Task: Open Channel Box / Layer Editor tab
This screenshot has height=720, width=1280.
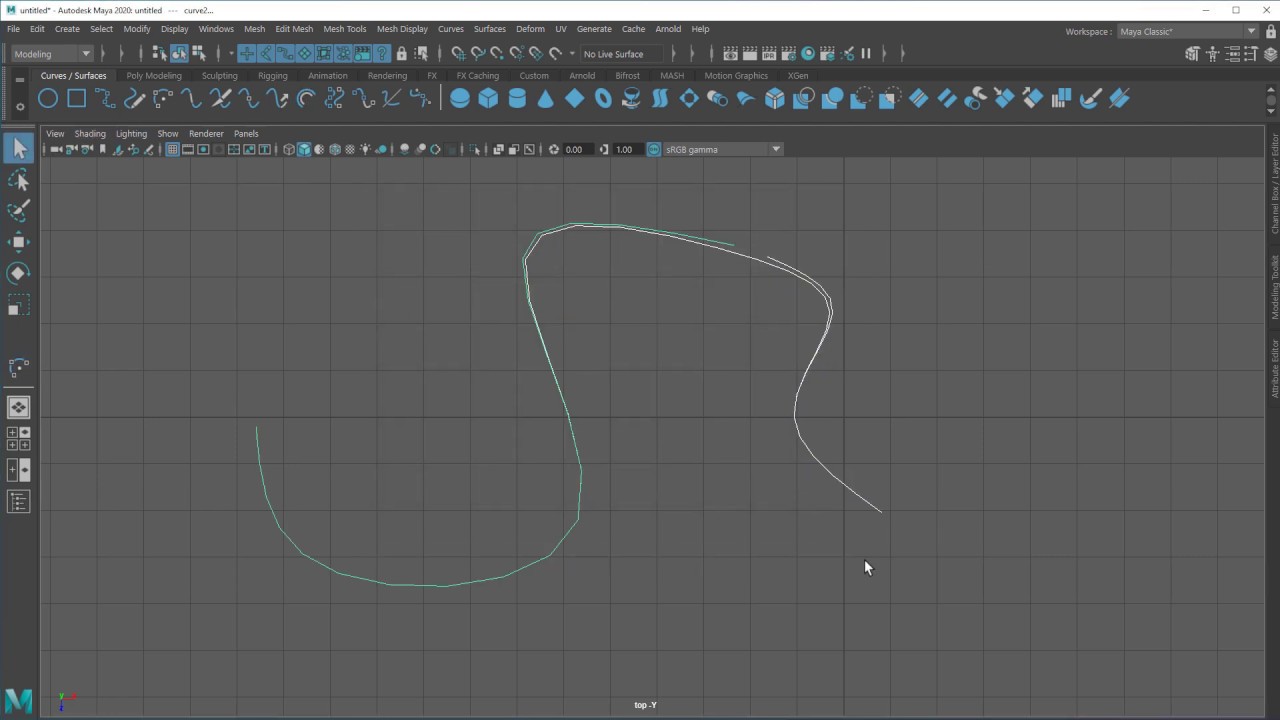Action: pyautogui.click(x=1274, y=183)
